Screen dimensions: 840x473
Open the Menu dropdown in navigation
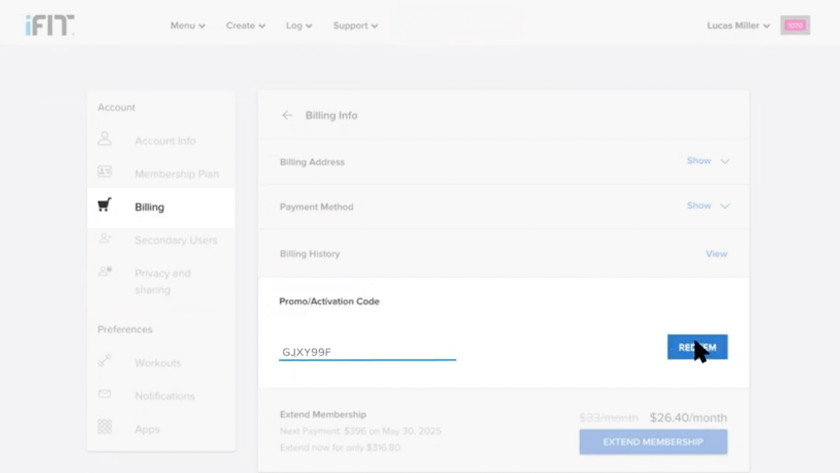tap(187, 26)
